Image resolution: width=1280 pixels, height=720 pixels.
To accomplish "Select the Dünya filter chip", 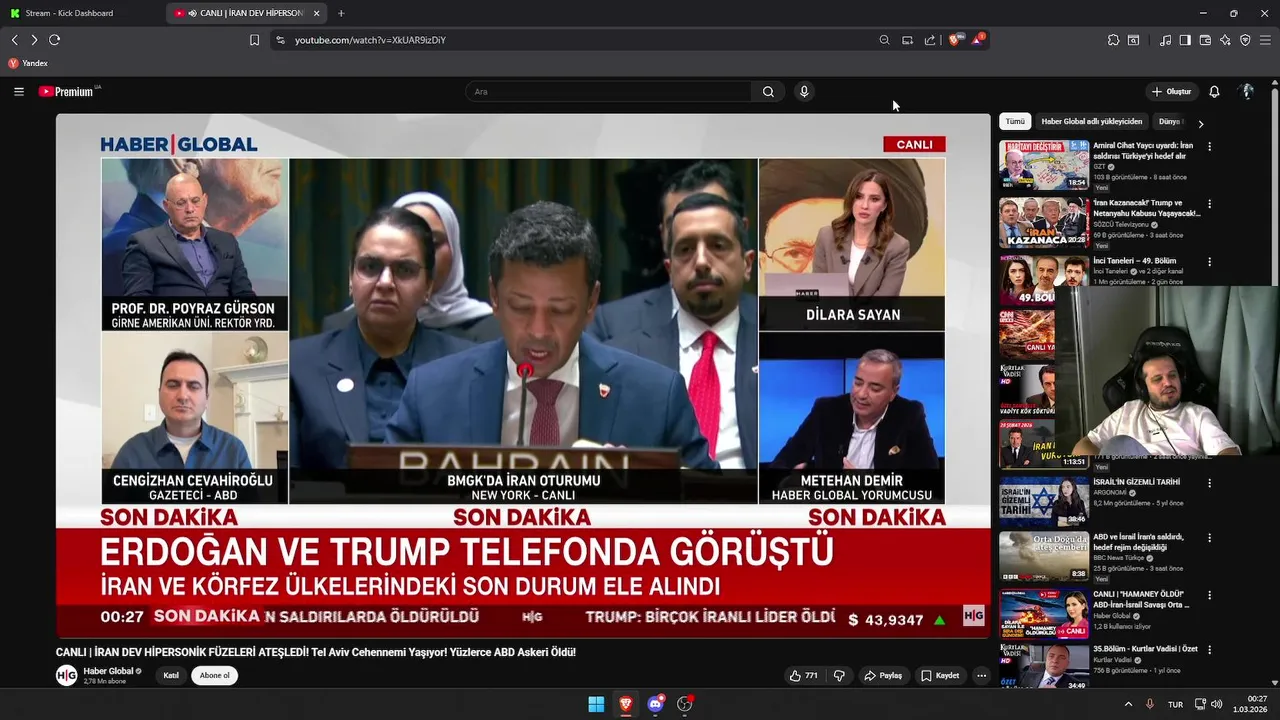I will 1169,121.
